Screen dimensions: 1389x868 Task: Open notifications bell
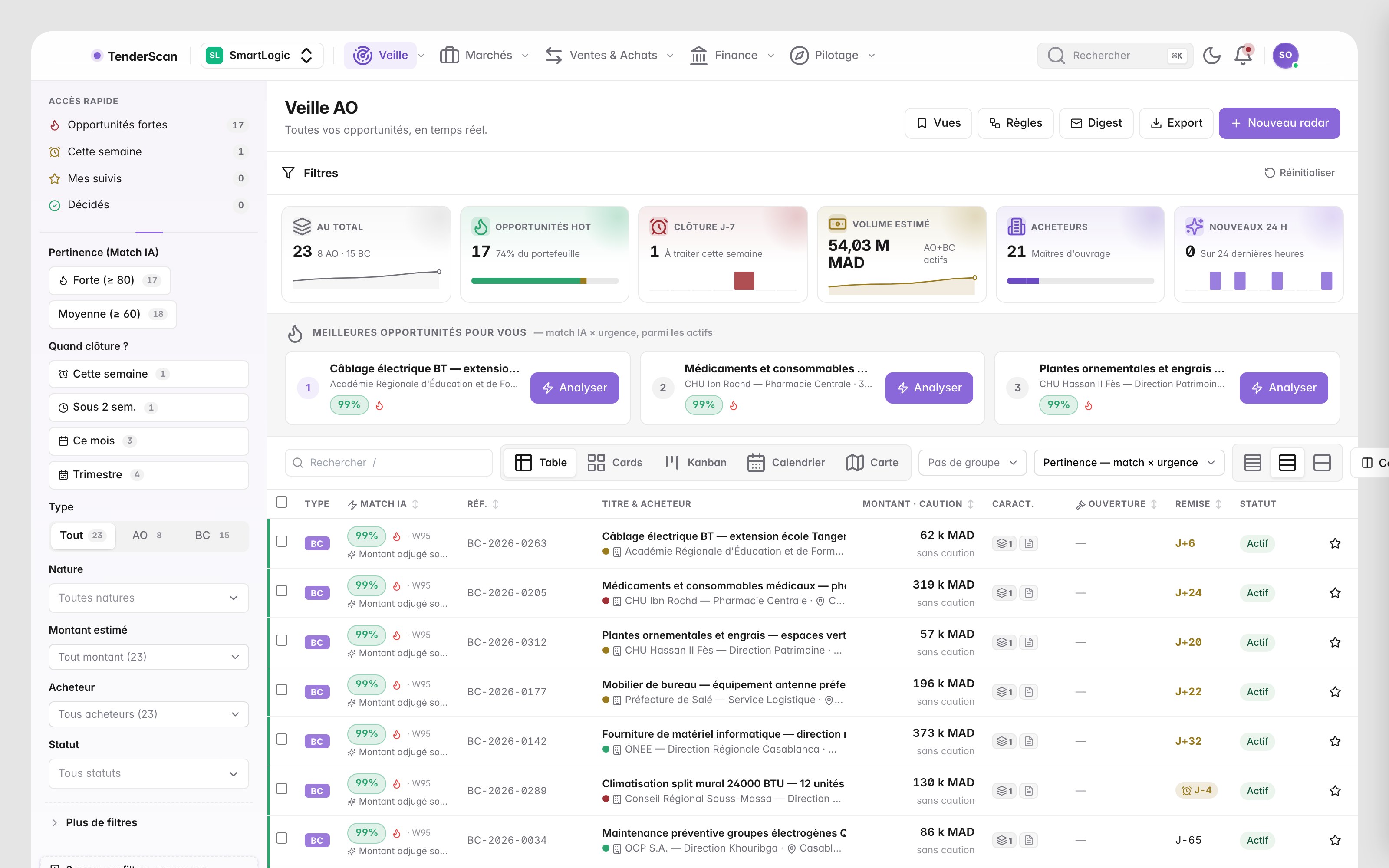pos(1243,56)
